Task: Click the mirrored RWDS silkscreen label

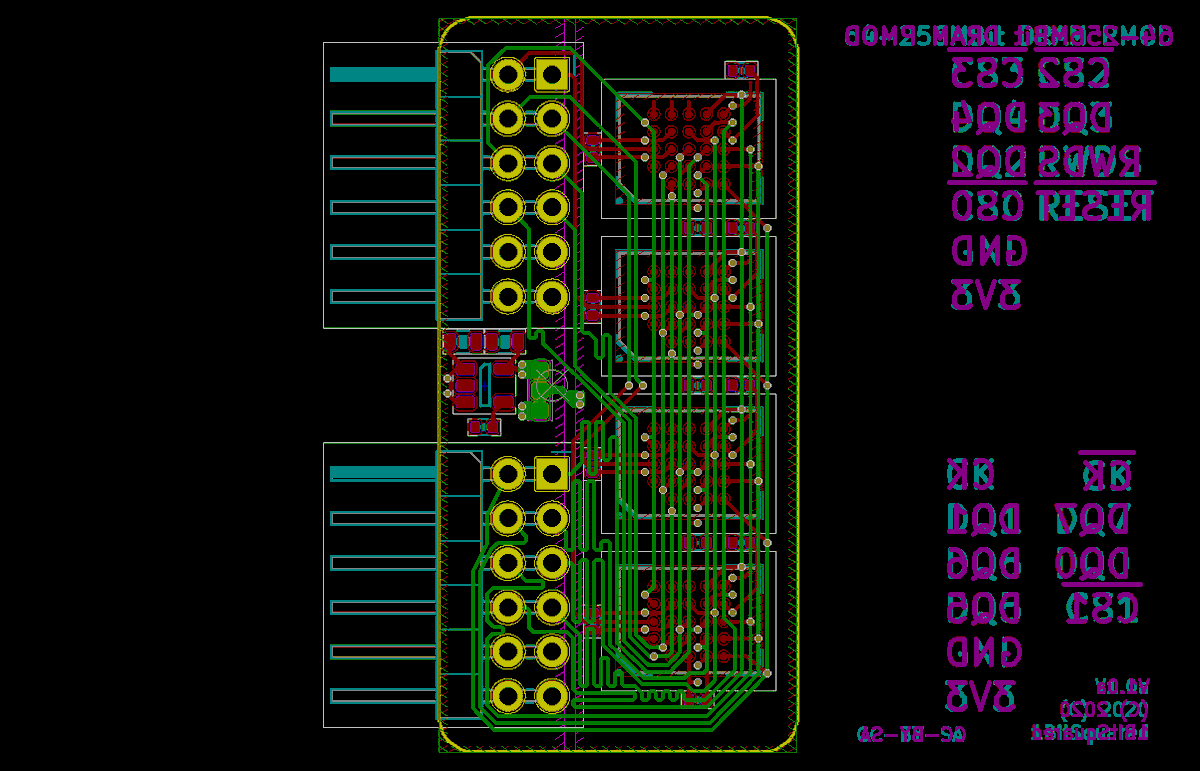Action: pyautogui.click(x=1089, y=161)
